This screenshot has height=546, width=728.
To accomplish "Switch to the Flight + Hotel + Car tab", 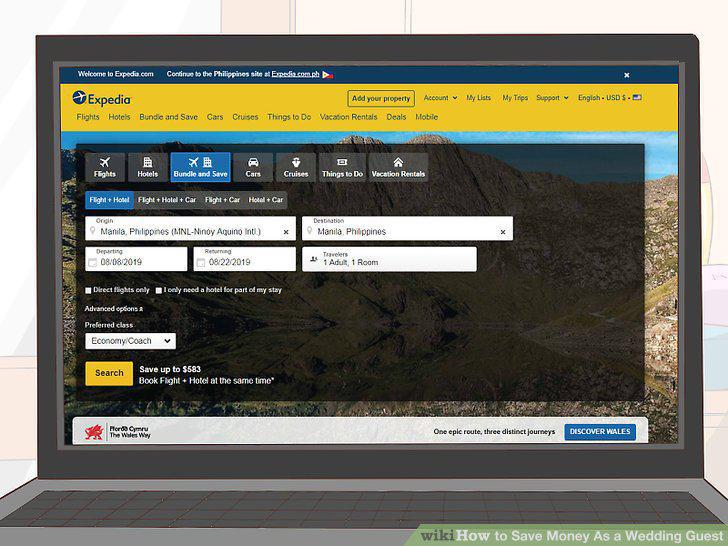I will tap(167, 200).
